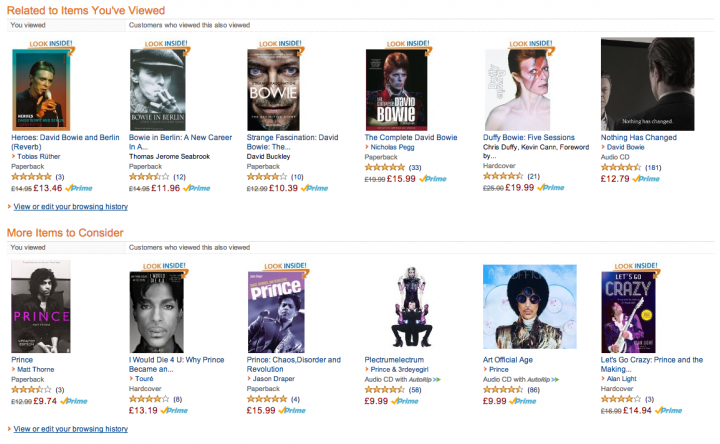Open the Duffy Bowie: Five Sessions title
The height and width of the screenshot is (444, 720).
coord(529,137)
